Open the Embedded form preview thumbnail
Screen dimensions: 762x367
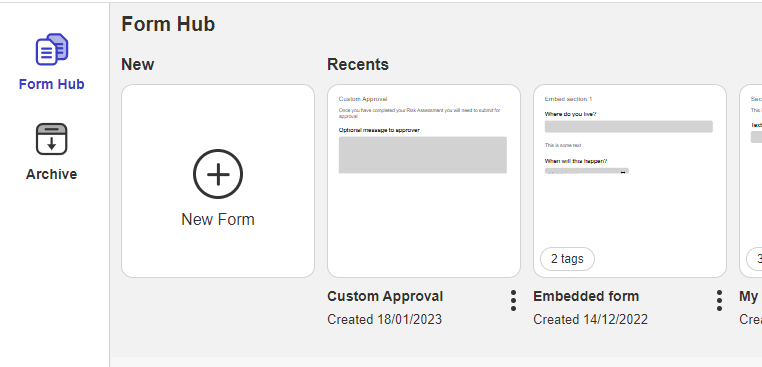coord(630,181)
